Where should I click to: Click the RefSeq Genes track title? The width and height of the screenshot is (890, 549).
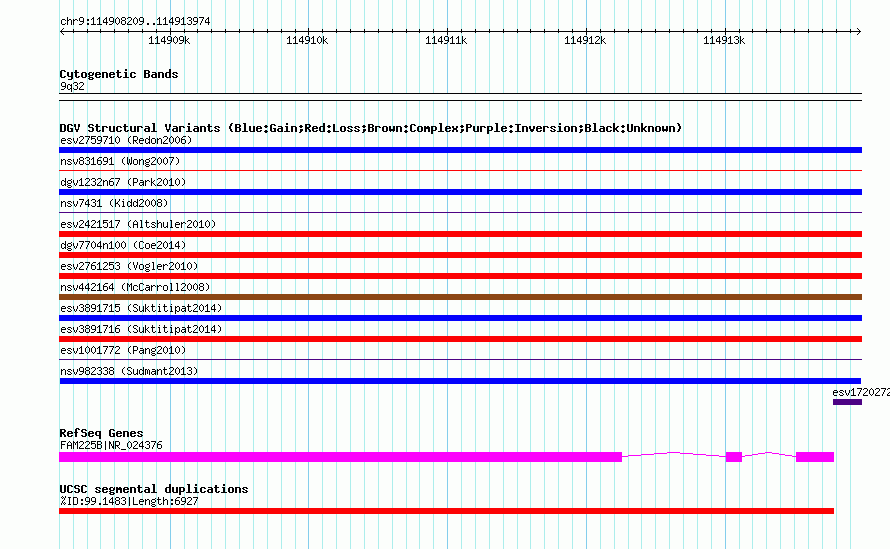point(101,433)
